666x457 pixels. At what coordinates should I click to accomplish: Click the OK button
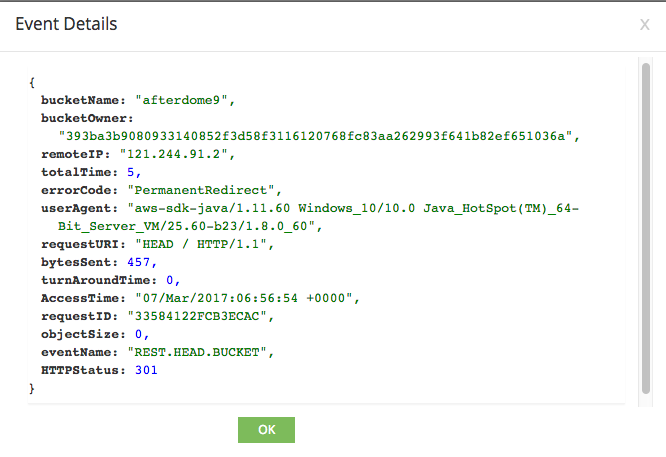[266, 429]
